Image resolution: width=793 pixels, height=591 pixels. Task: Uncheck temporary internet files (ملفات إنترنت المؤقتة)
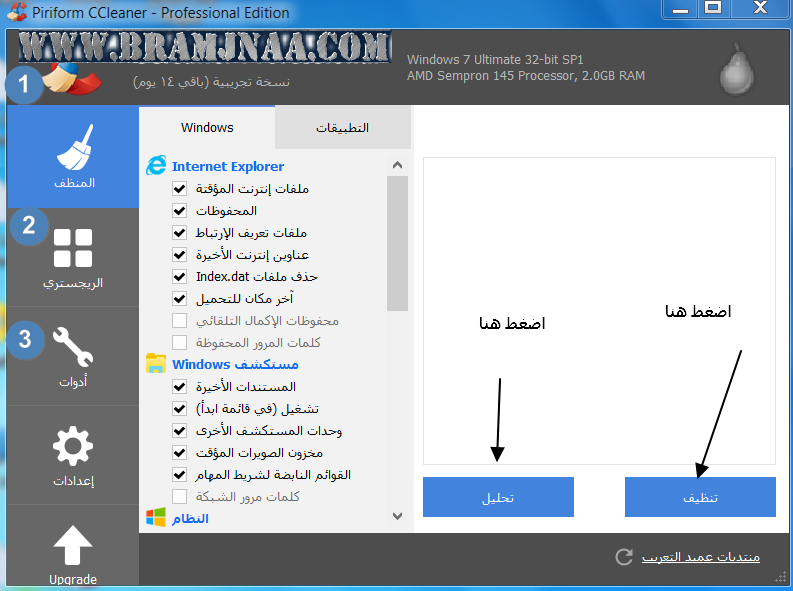coord(180,189)
